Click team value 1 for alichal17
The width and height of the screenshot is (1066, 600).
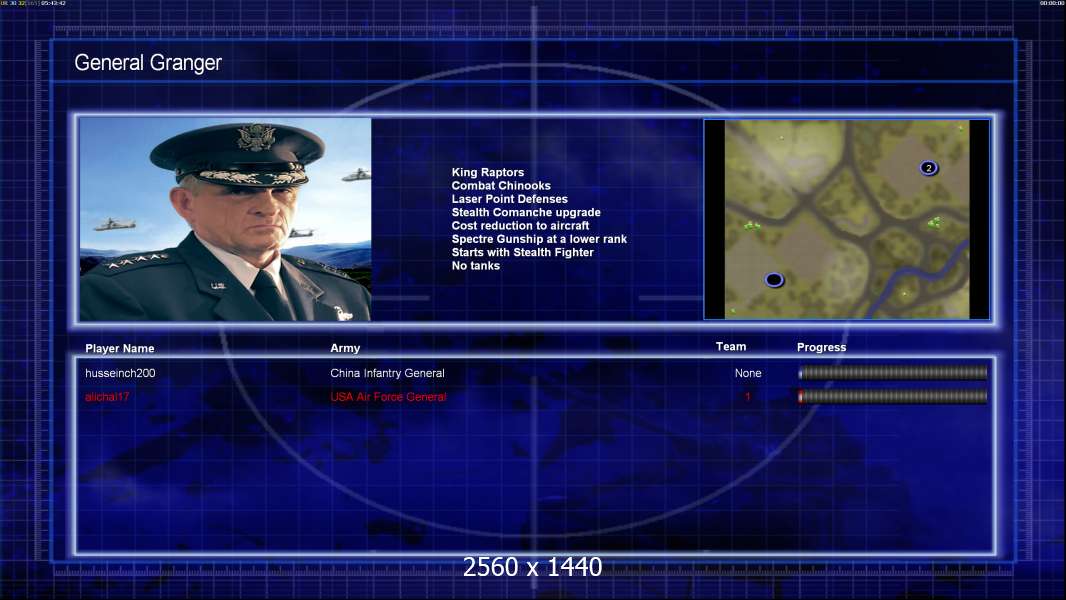click(x=748, y=397)
